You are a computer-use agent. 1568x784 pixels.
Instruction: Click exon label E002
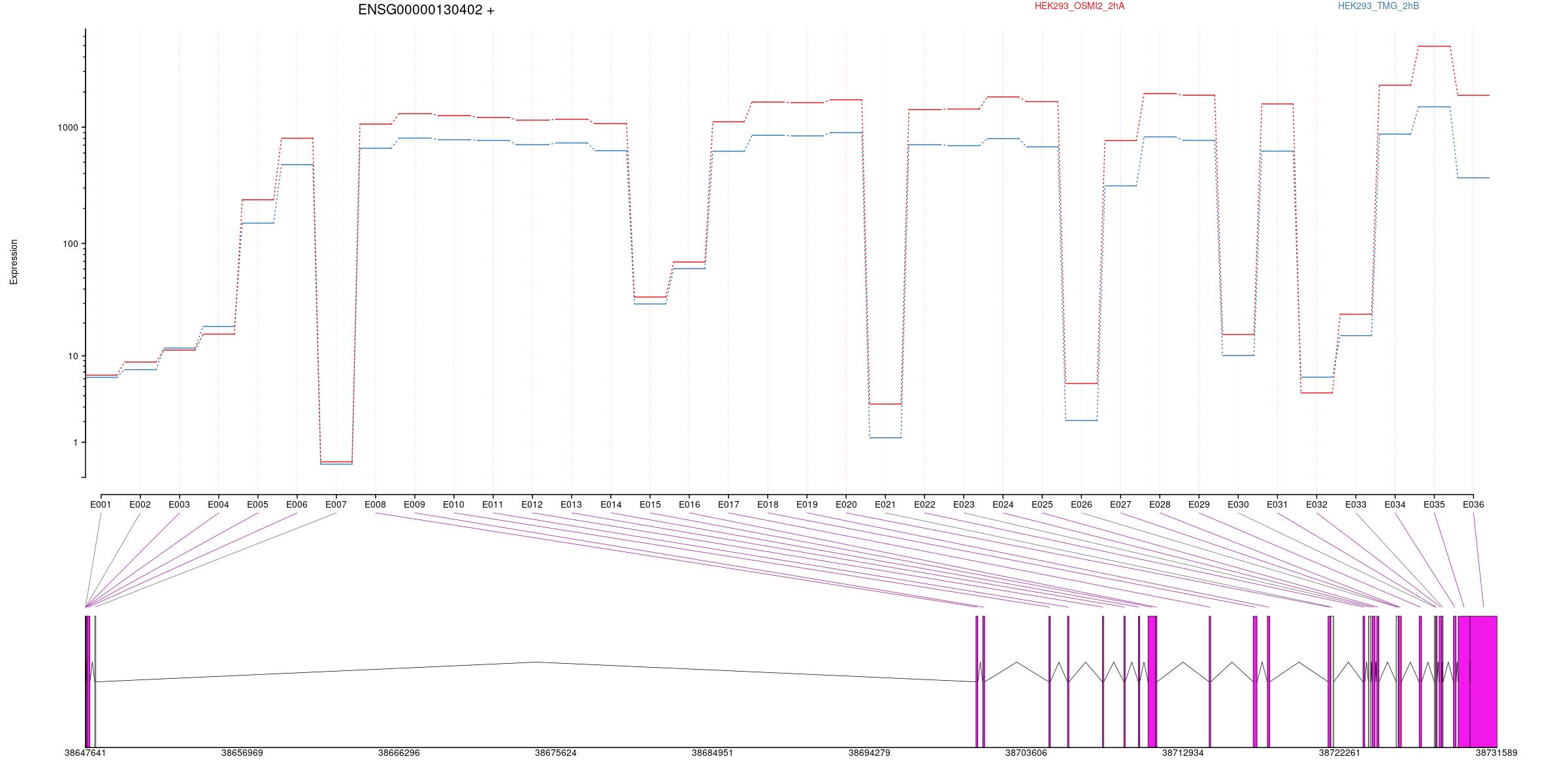140,504
